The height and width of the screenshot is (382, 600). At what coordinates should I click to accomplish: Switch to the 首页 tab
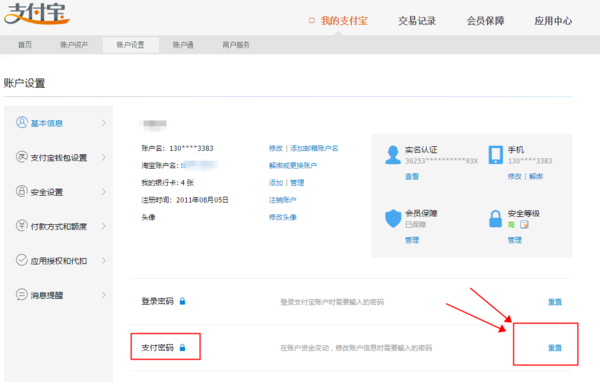[x=25, y=45]
